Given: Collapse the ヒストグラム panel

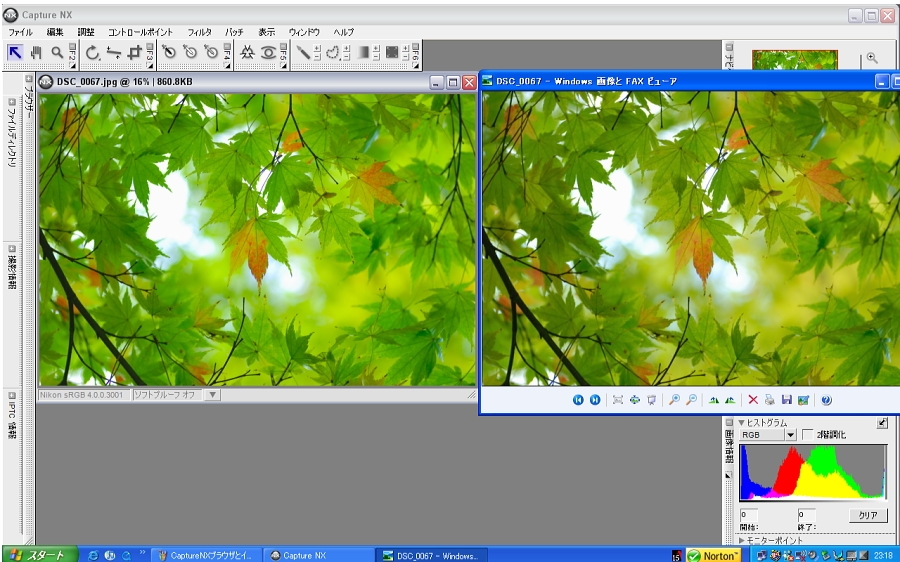Looking at the screenshot, I should click(x=742, y=423).
